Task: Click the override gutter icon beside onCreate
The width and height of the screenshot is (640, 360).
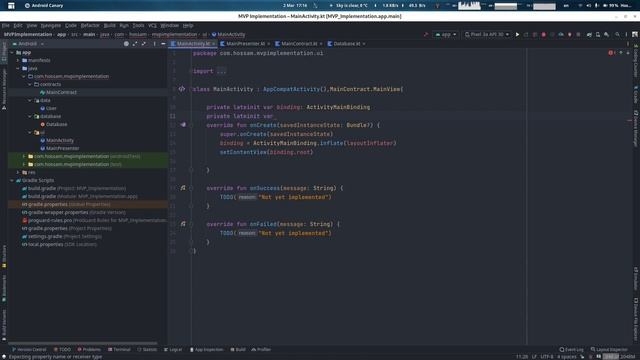Action: [183, 125]
